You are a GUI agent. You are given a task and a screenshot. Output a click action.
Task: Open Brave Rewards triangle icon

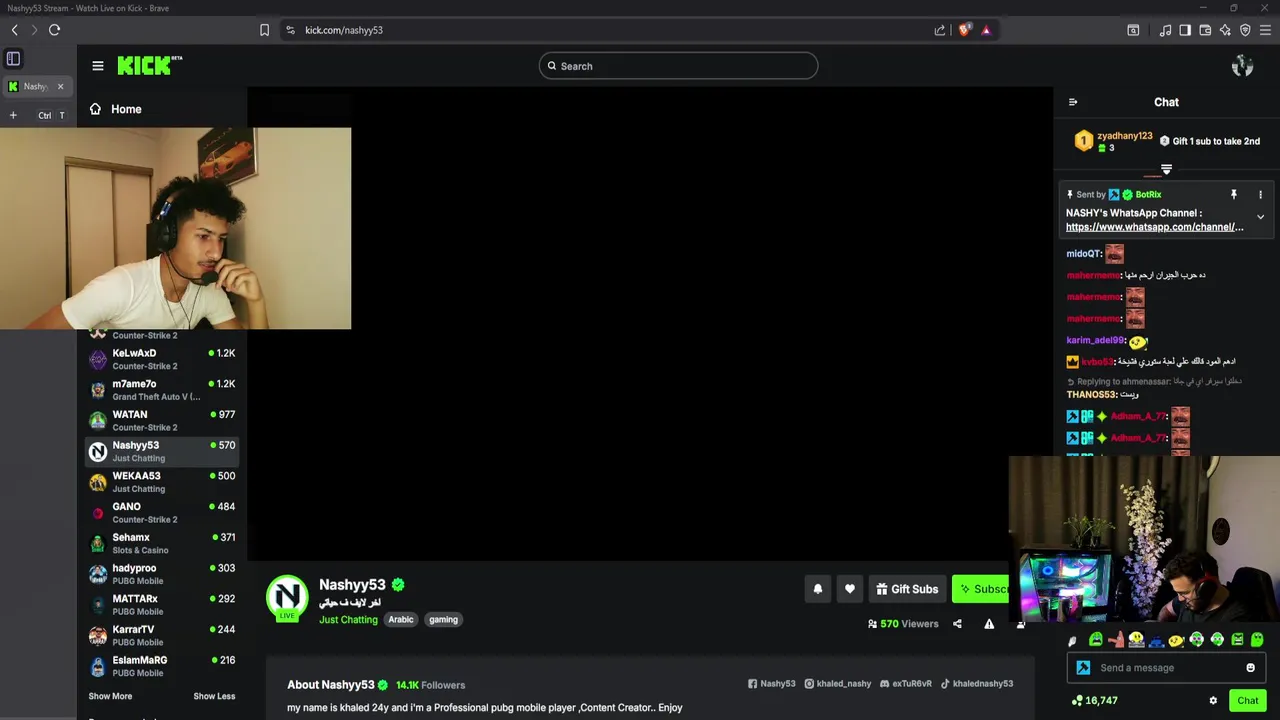[986, 30]
